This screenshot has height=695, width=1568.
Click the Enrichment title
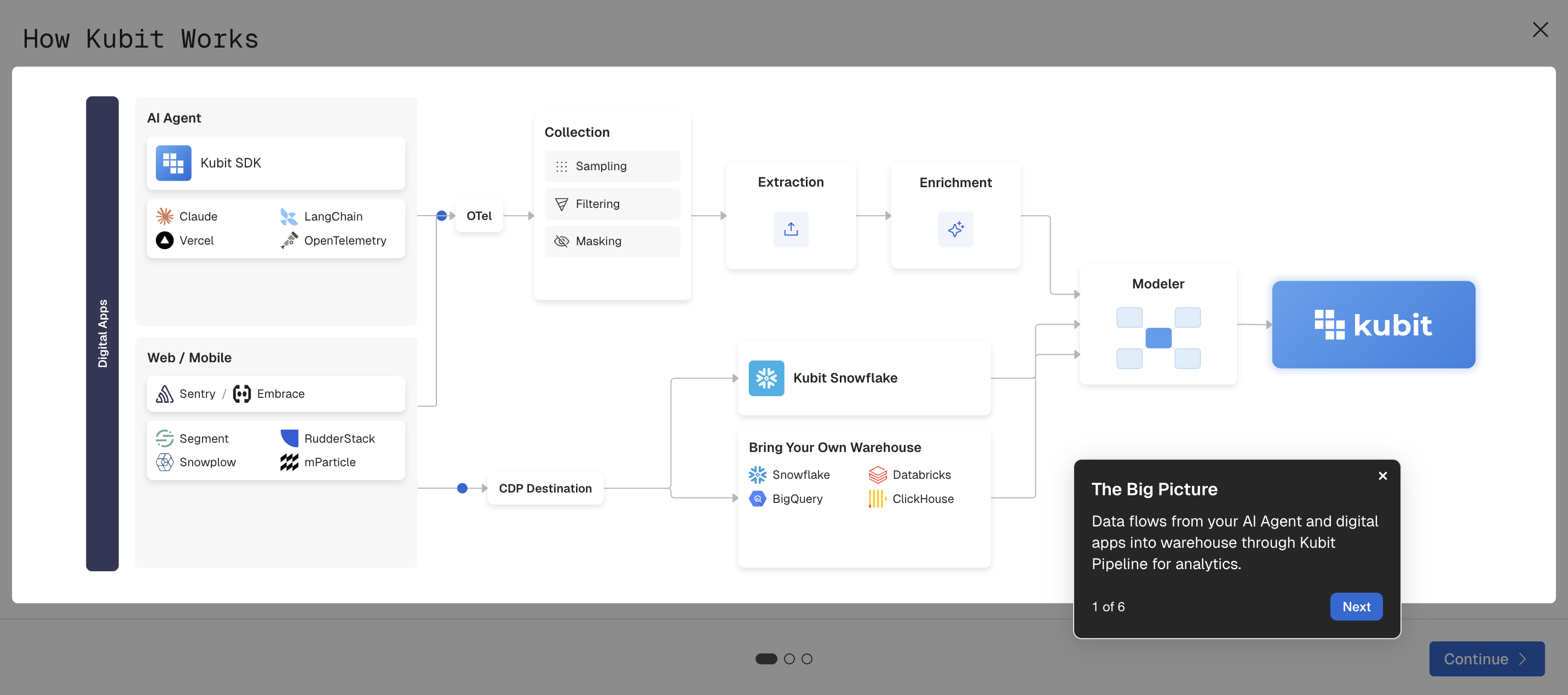pyautogui.click(x=956, y=183)
